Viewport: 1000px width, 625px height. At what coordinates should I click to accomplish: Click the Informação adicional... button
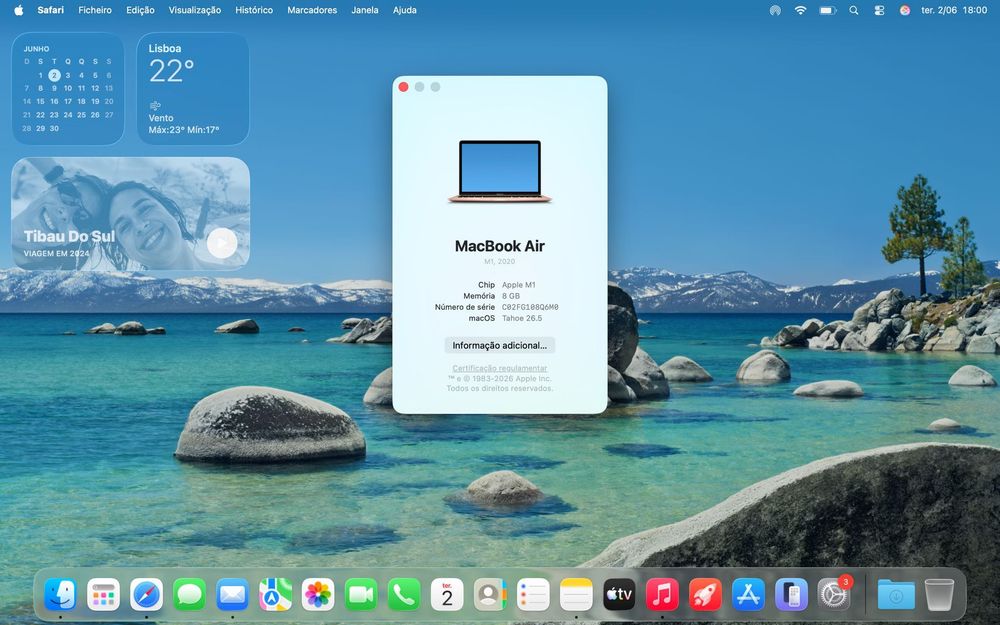click(499, 345)
